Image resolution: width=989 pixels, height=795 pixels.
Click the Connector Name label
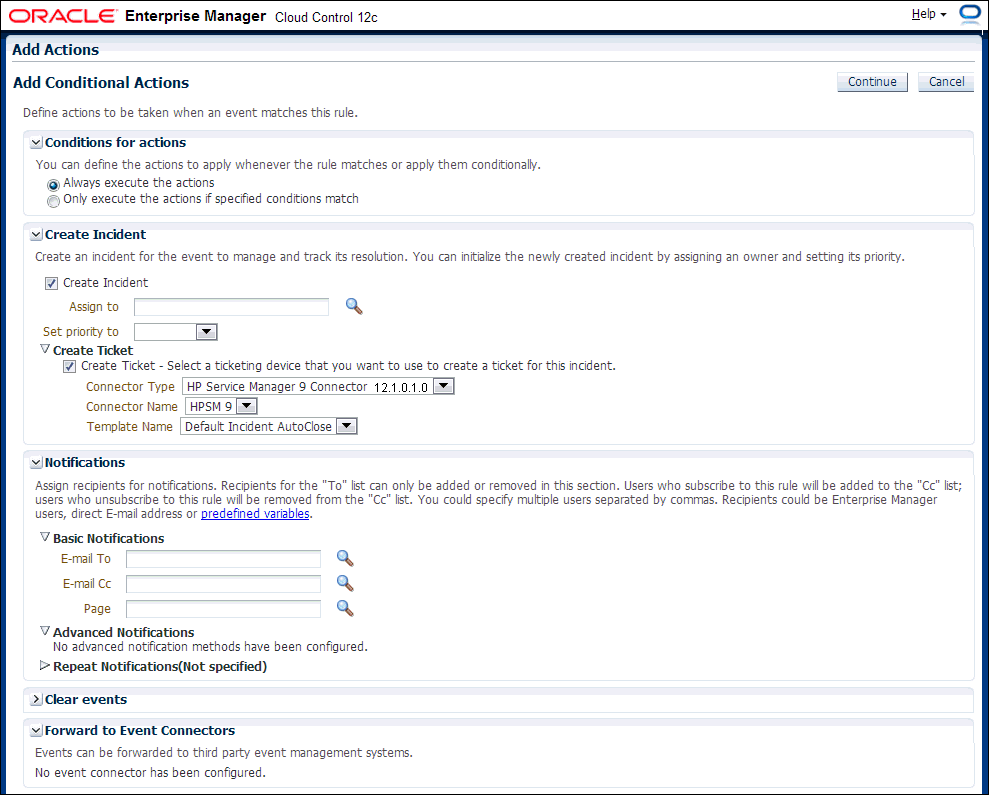point(132,407)
